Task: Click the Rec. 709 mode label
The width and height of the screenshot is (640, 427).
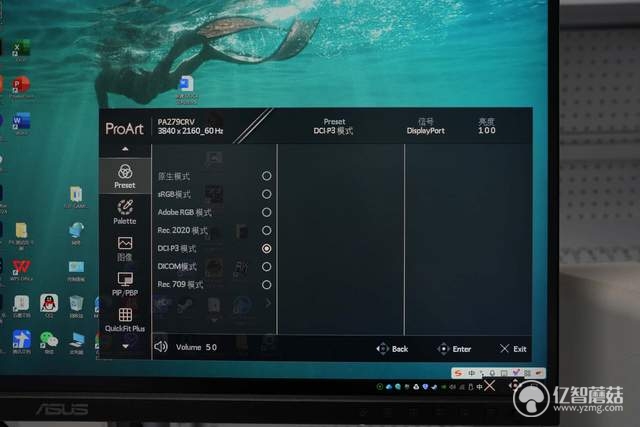Action: click(x=180, y=285)
